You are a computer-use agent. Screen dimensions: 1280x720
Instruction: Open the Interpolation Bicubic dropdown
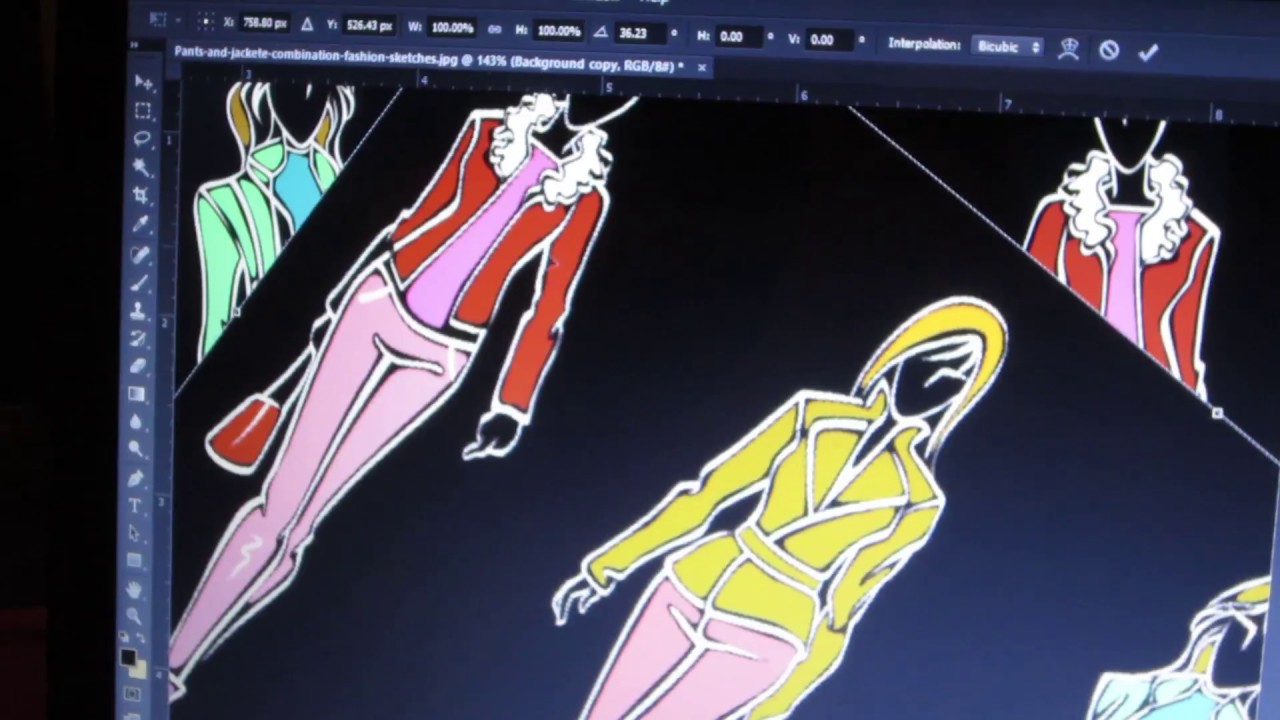[x=1008, y=46]
